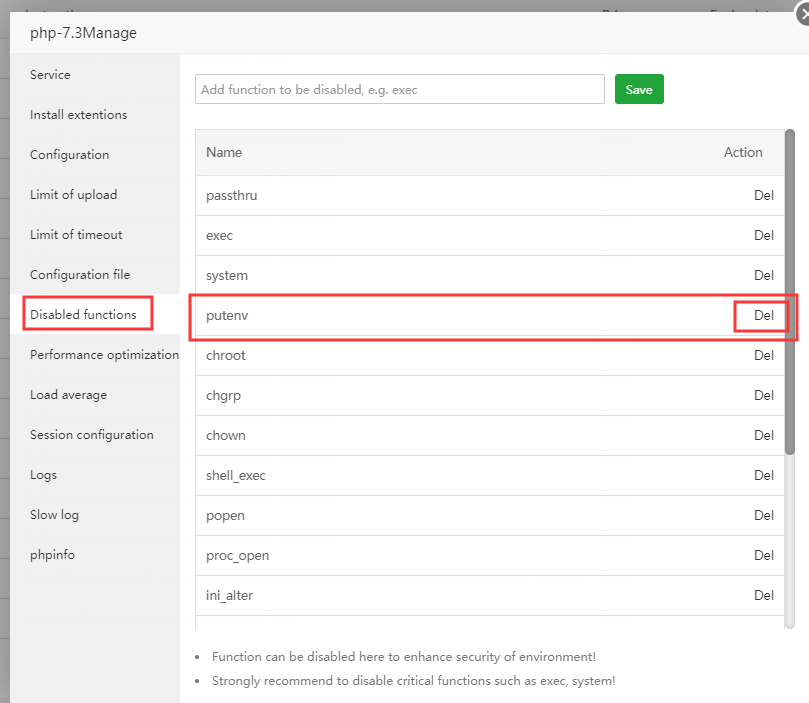Delete the shell_exec disabled function
Screen dimensions: 809x703
pos(763,475)
